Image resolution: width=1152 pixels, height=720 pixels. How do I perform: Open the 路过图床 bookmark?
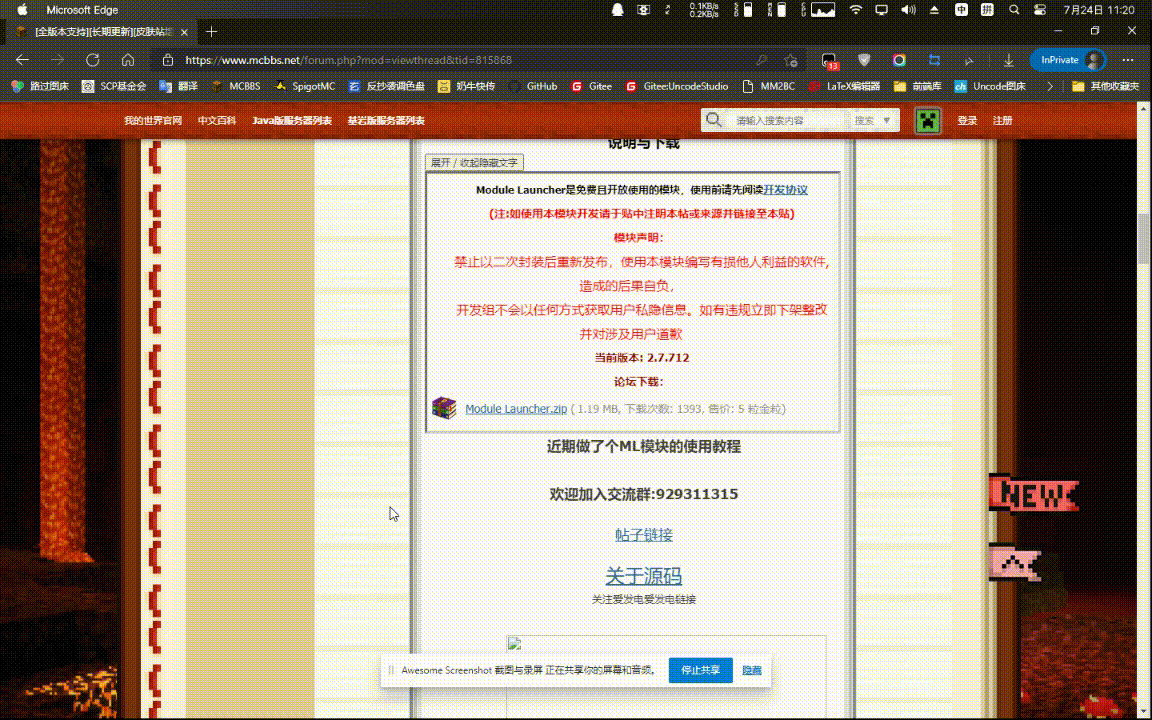point(40,86)
